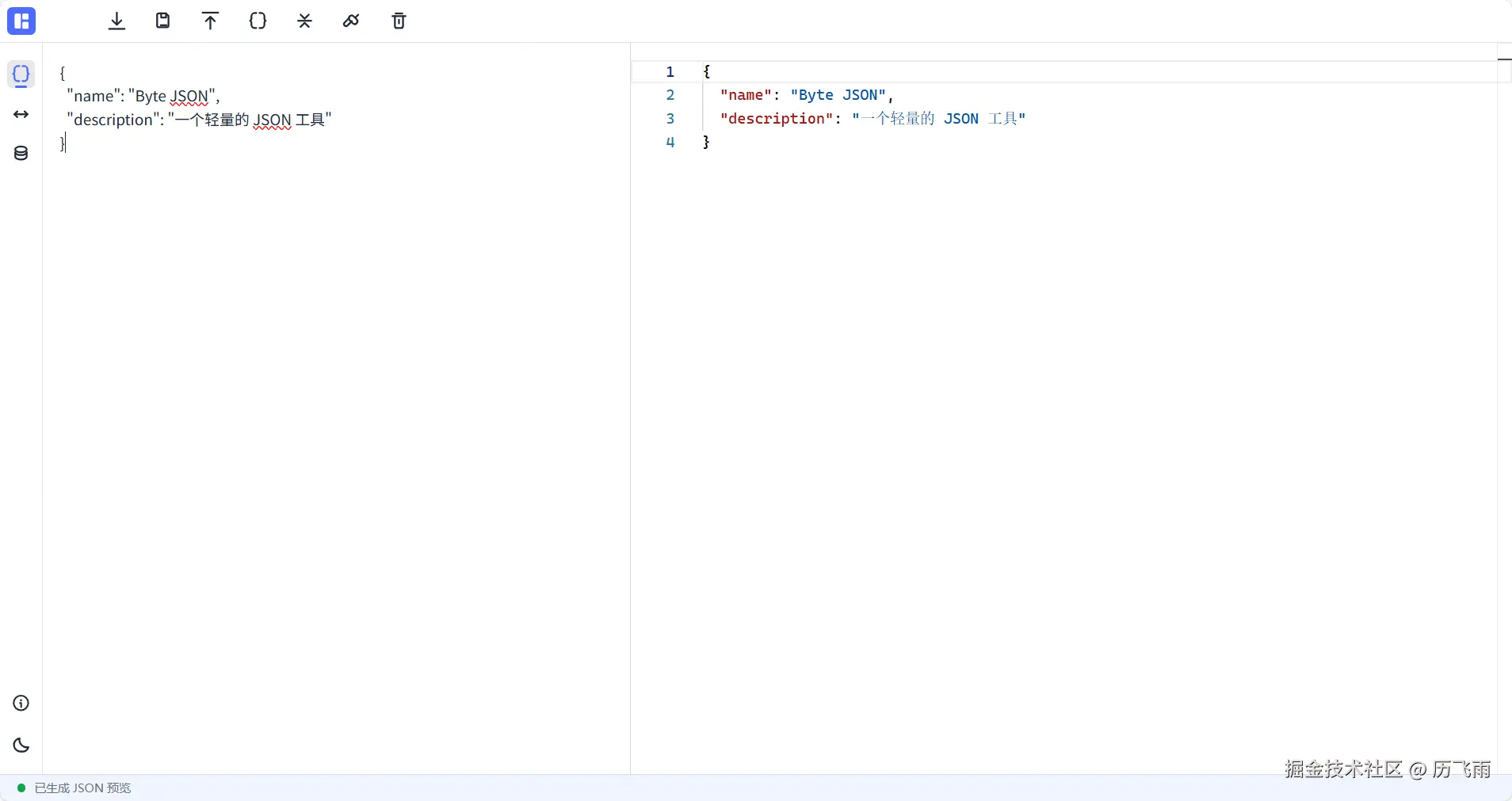Click the opening brace on preview line 1

pos(707,72)
